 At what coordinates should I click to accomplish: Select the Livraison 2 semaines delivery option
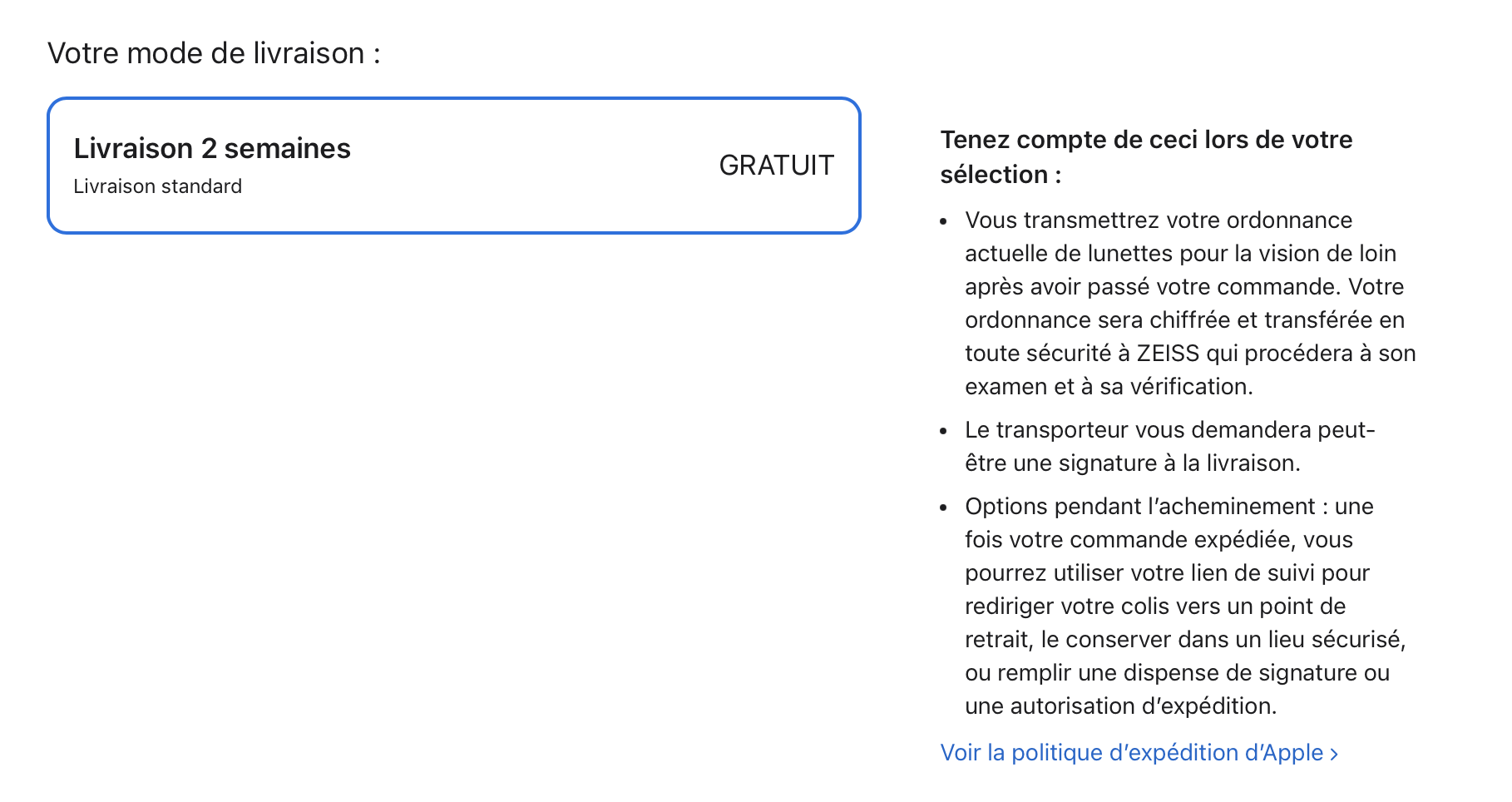click(x=453, y=166)
